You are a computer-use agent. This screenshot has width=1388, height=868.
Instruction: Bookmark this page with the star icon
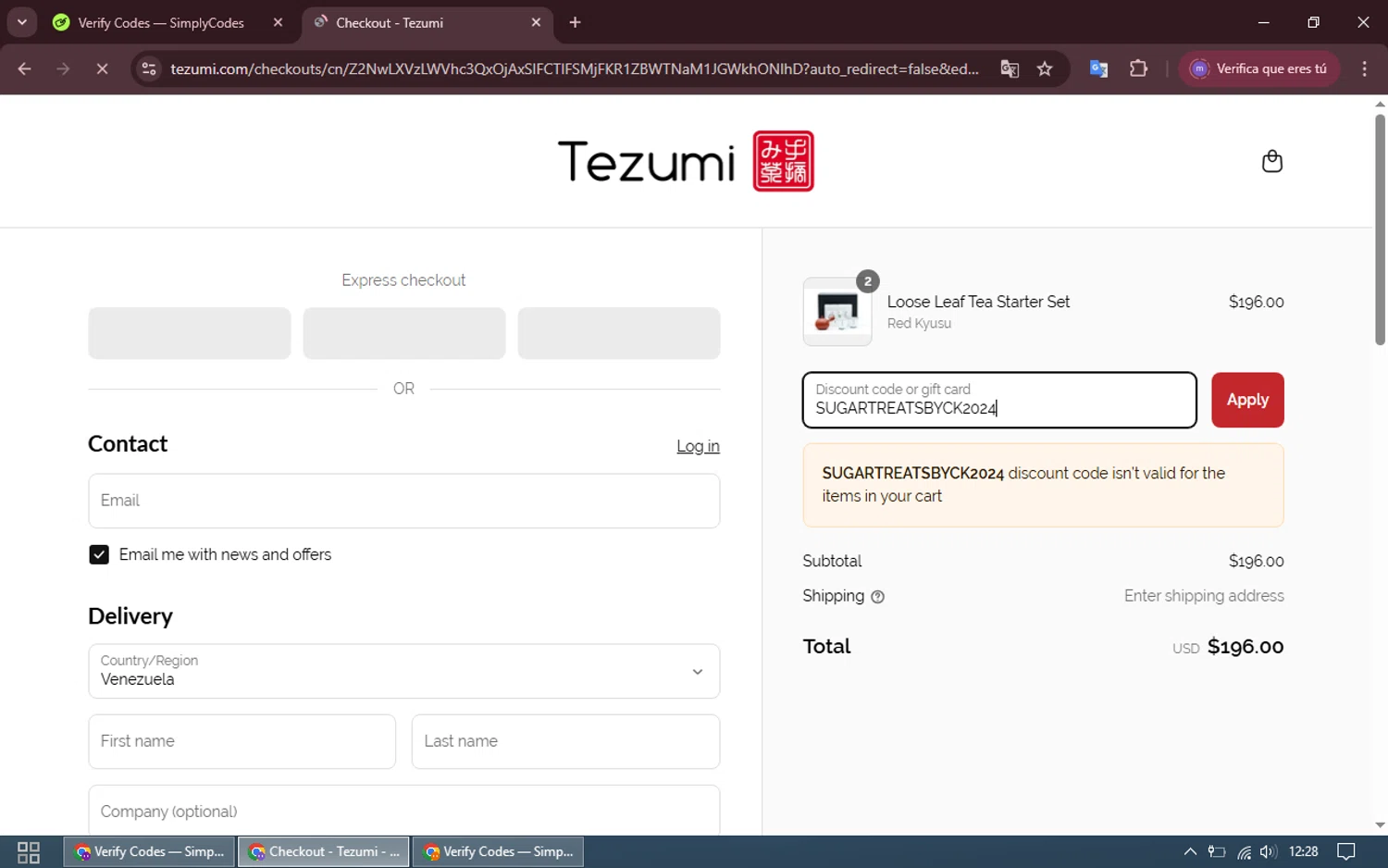pos(1045,68)
